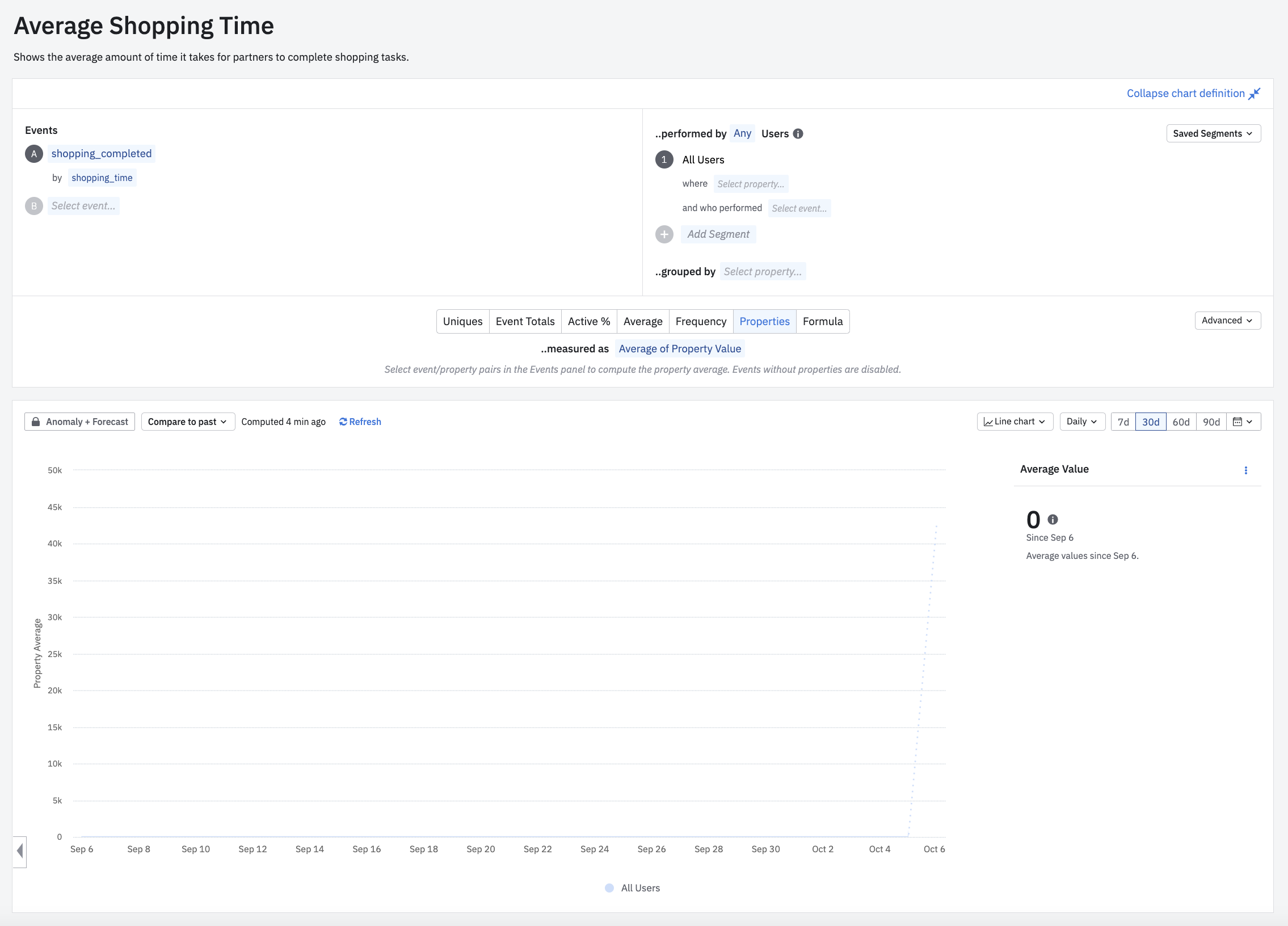Expand the Advanced options dropdown
This screenshot has height=926, width=1288.
pos(1227,321)
